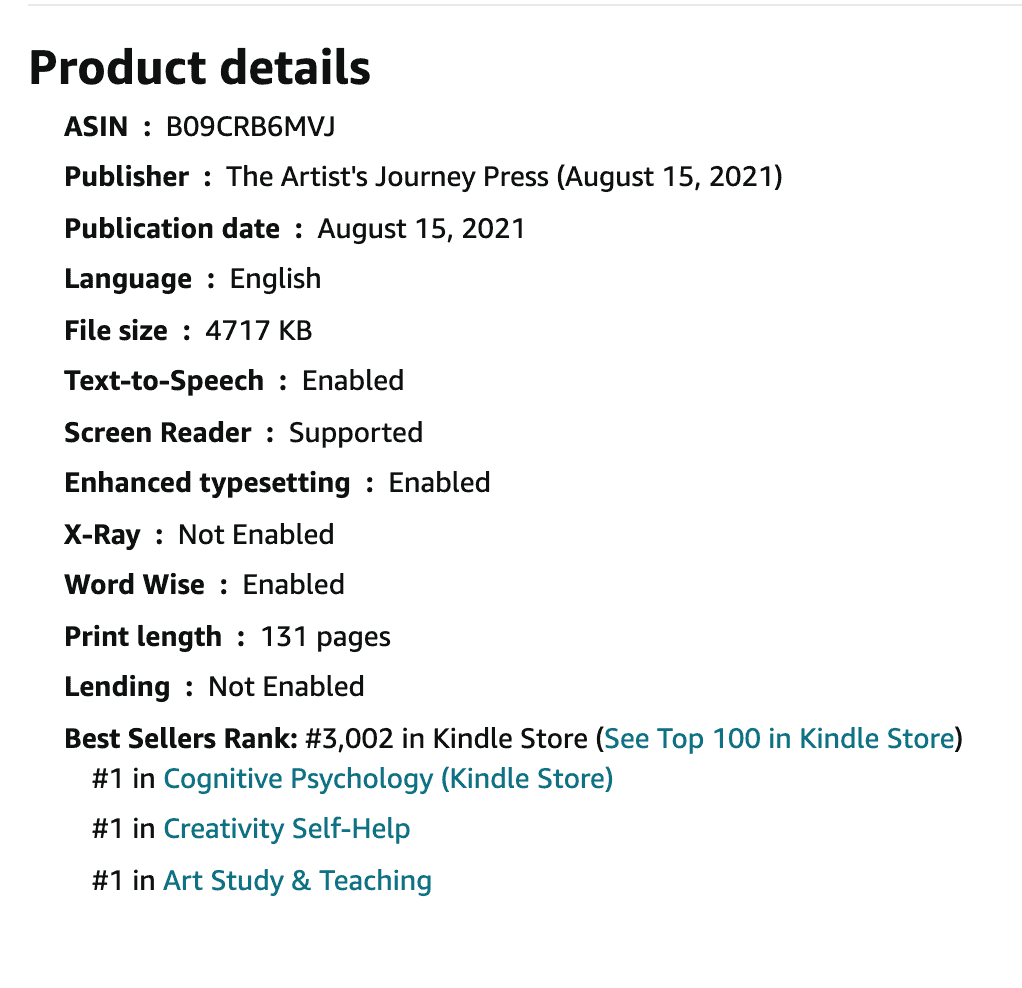1022x988 pixels.
Task: Click the Screen Reader Supported value
Action: pos(356,433)
